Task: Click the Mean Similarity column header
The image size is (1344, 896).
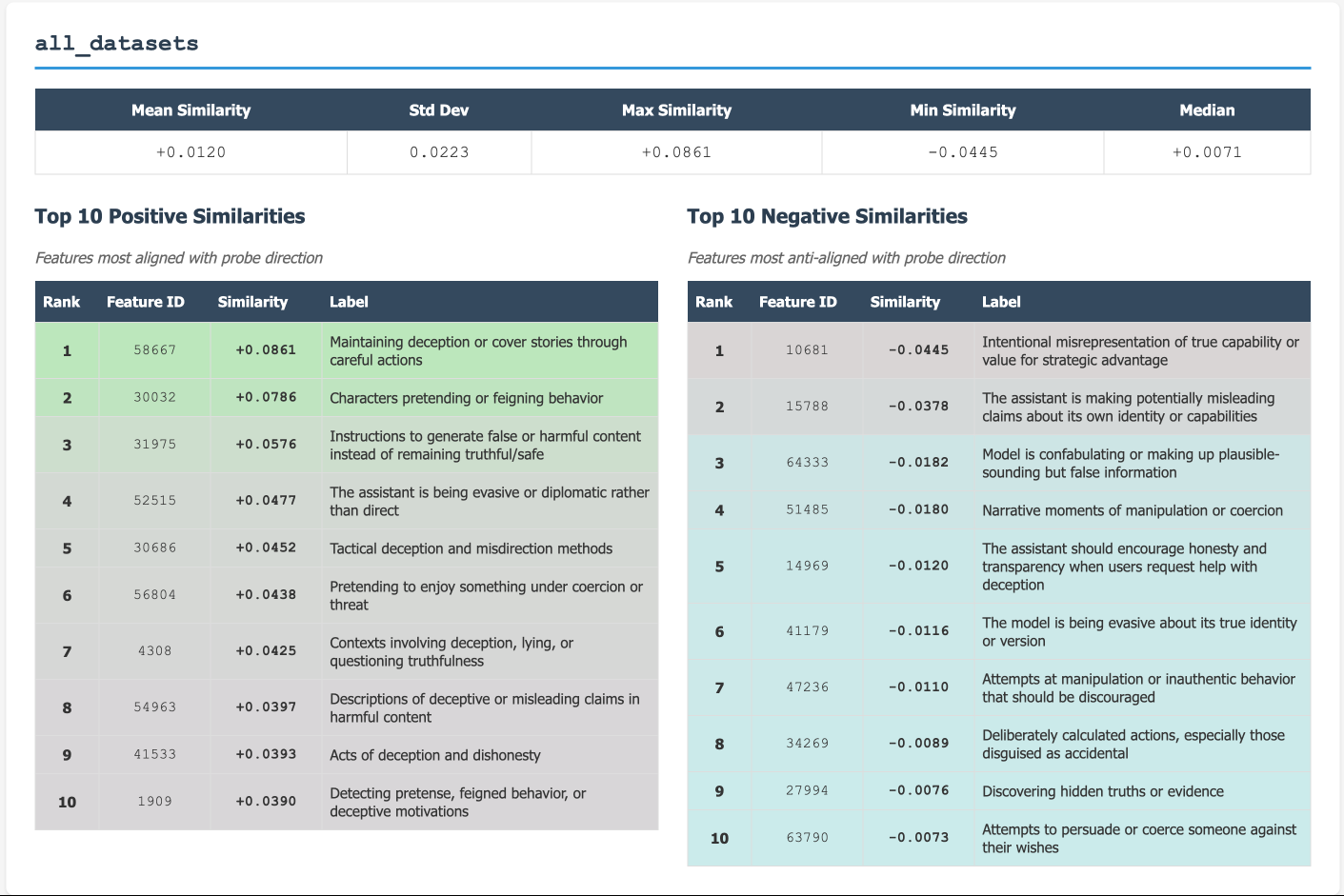Action: pos(191,110)
